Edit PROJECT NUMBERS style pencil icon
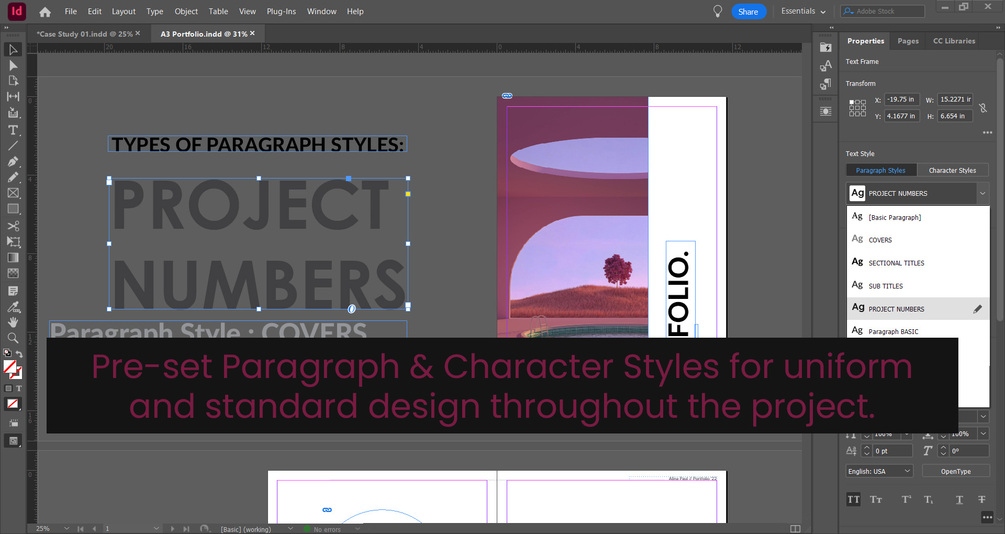 point(977,309)
